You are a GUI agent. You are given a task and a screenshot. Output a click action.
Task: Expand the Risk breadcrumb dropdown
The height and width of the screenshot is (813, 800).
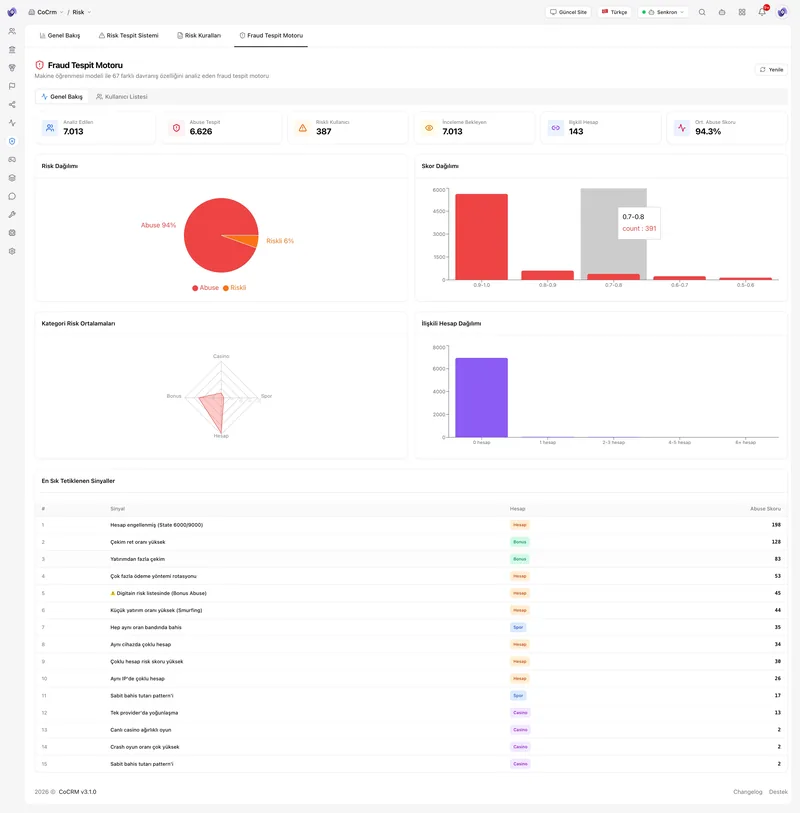[x=81, y=12]
